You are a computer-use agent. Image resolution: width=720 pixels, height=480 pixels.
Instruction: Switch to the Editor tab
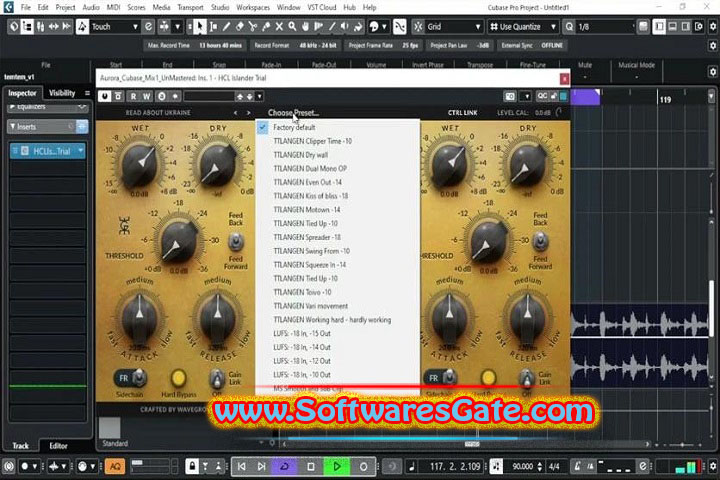click(x=58, y=446)
